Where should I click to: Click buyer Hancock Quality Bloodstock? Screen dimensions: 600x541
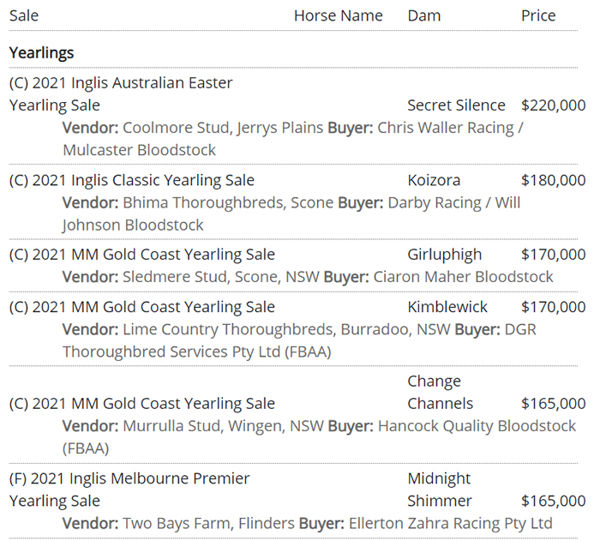pyautogui.click(x=476, y=426)
